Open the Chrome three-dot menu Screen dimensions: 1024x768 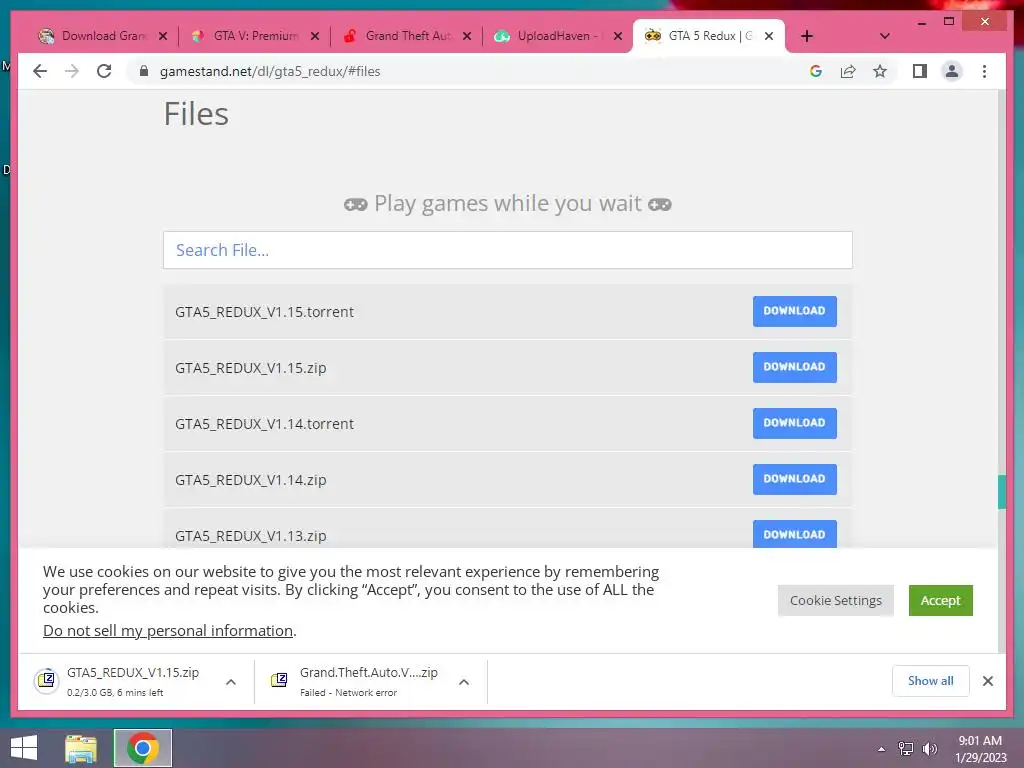984,71
